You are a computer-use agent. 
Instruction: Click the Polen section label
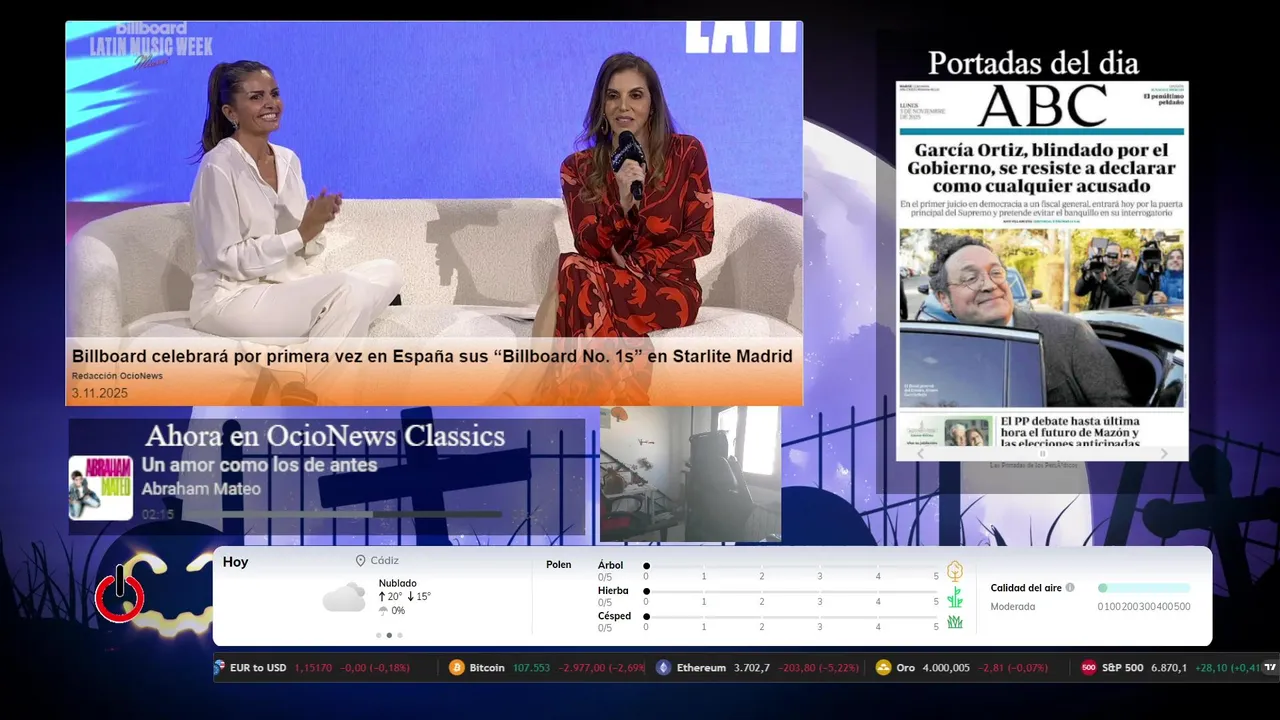tap(559, 565)
